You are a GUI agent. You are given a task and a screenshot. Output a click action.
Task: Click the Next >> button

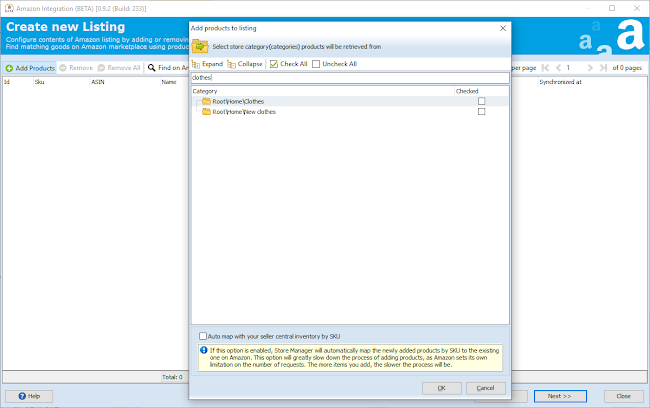coord(560,396)
